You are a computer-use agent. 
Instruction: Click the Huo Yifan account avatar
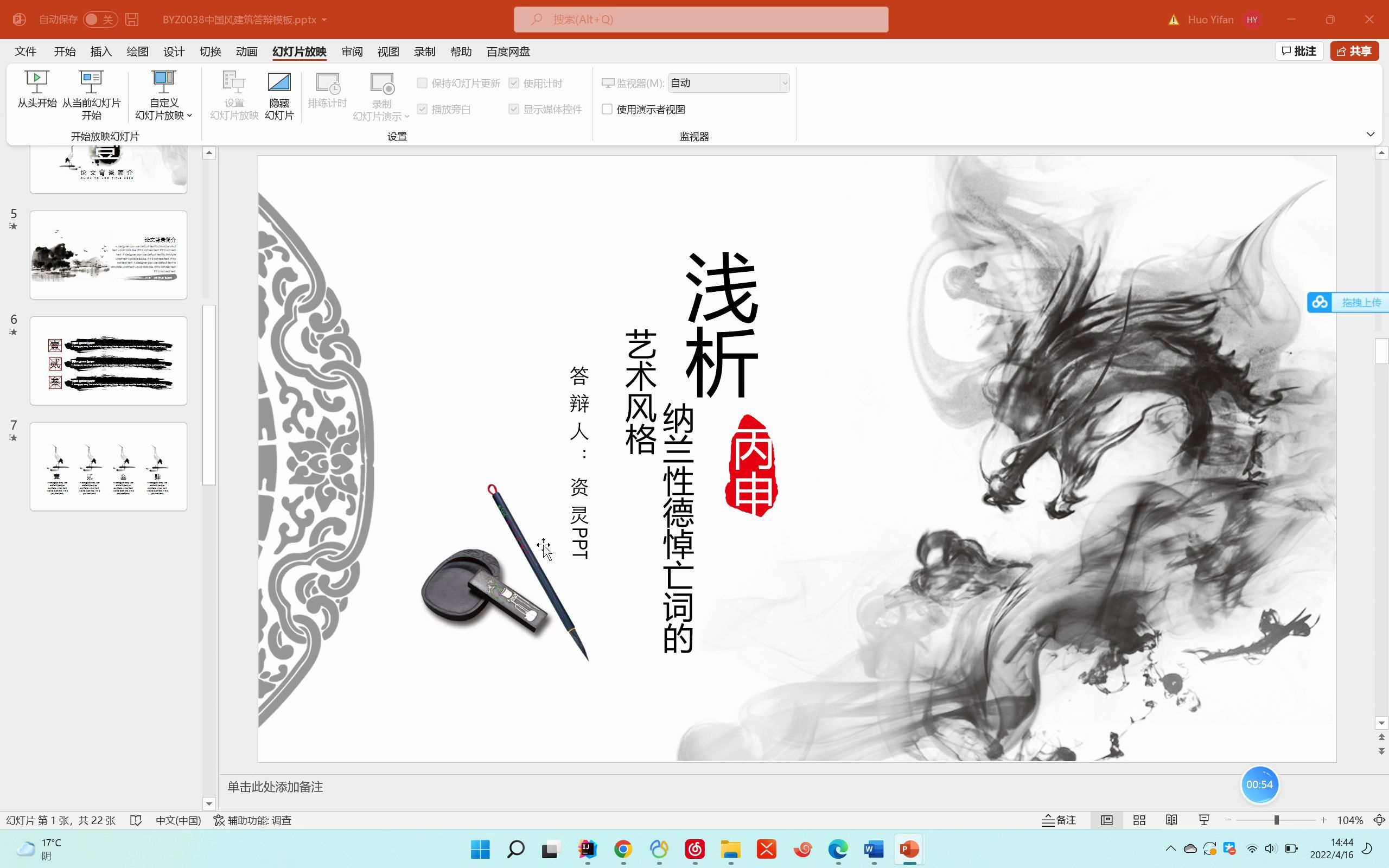pos(1252,20)
